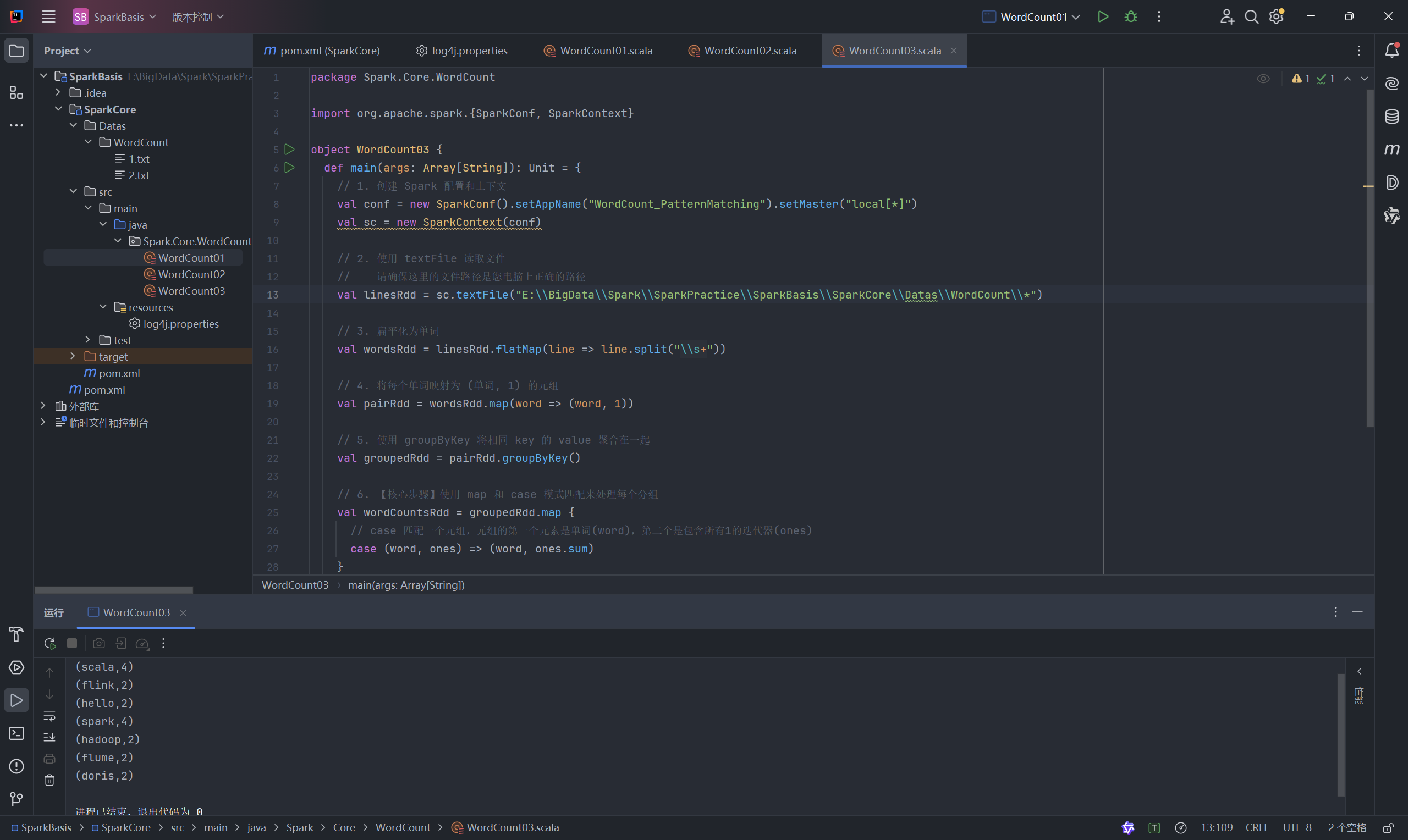Image resolution: width=1408 pixels, height=840 pixels.
Task: Rerun WordCount03 in run panel
Action: (50, 643)
